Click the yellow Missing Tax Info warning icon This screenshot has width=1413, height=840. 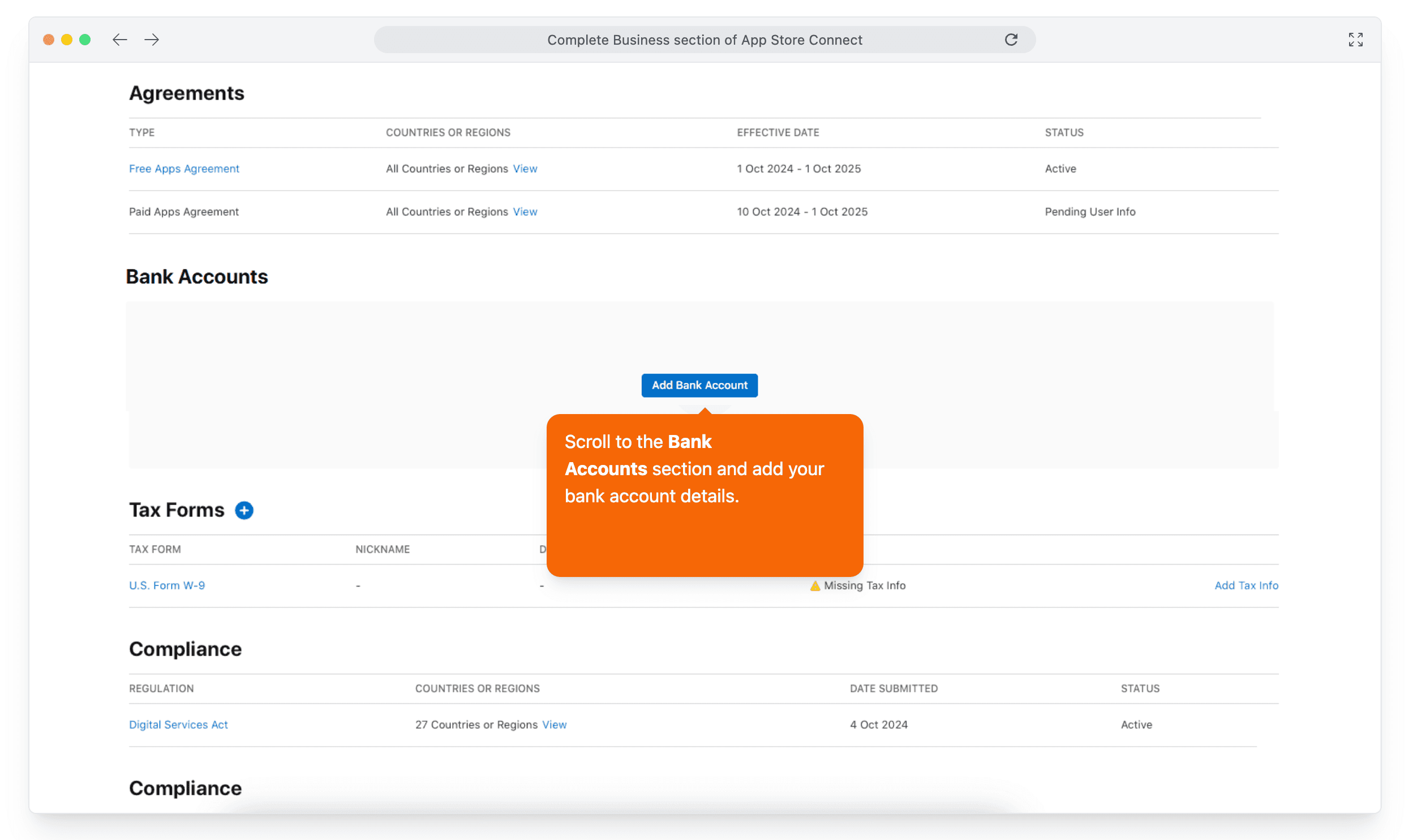click(815, 585)
